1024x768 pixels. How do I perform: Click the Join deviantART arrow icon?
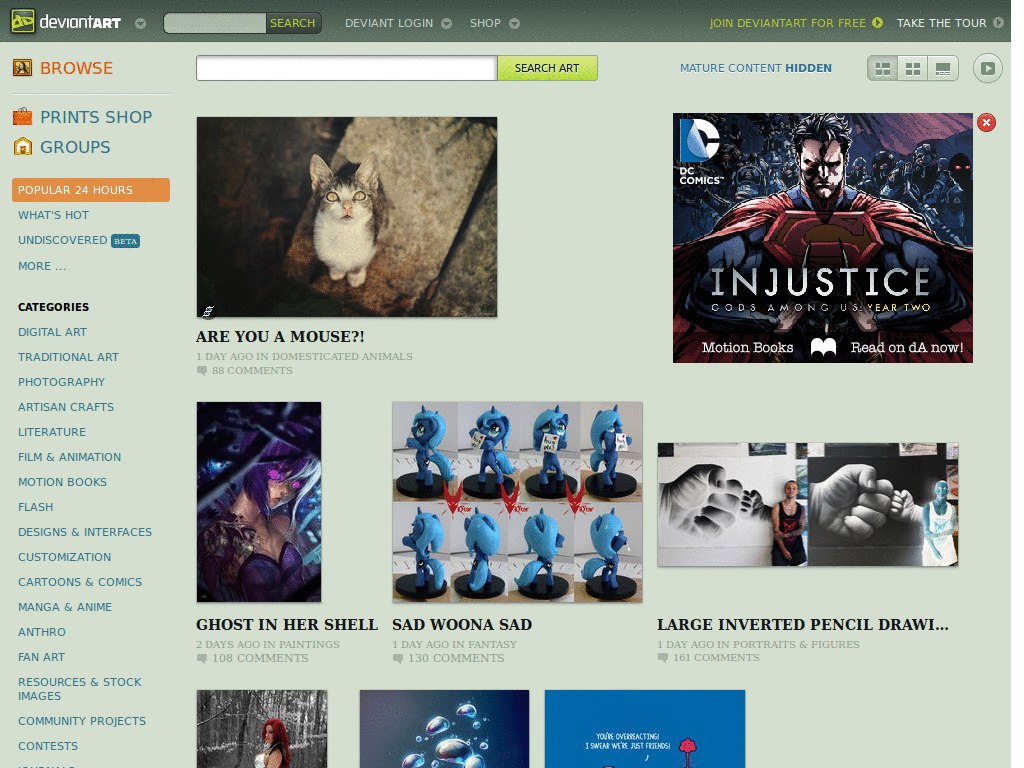pyautogui.click(x=877, y=23)
